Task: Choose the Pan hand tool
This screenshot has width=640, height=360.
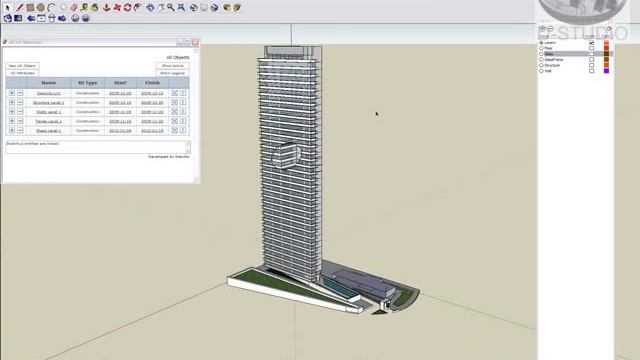Action: point(161,7)
